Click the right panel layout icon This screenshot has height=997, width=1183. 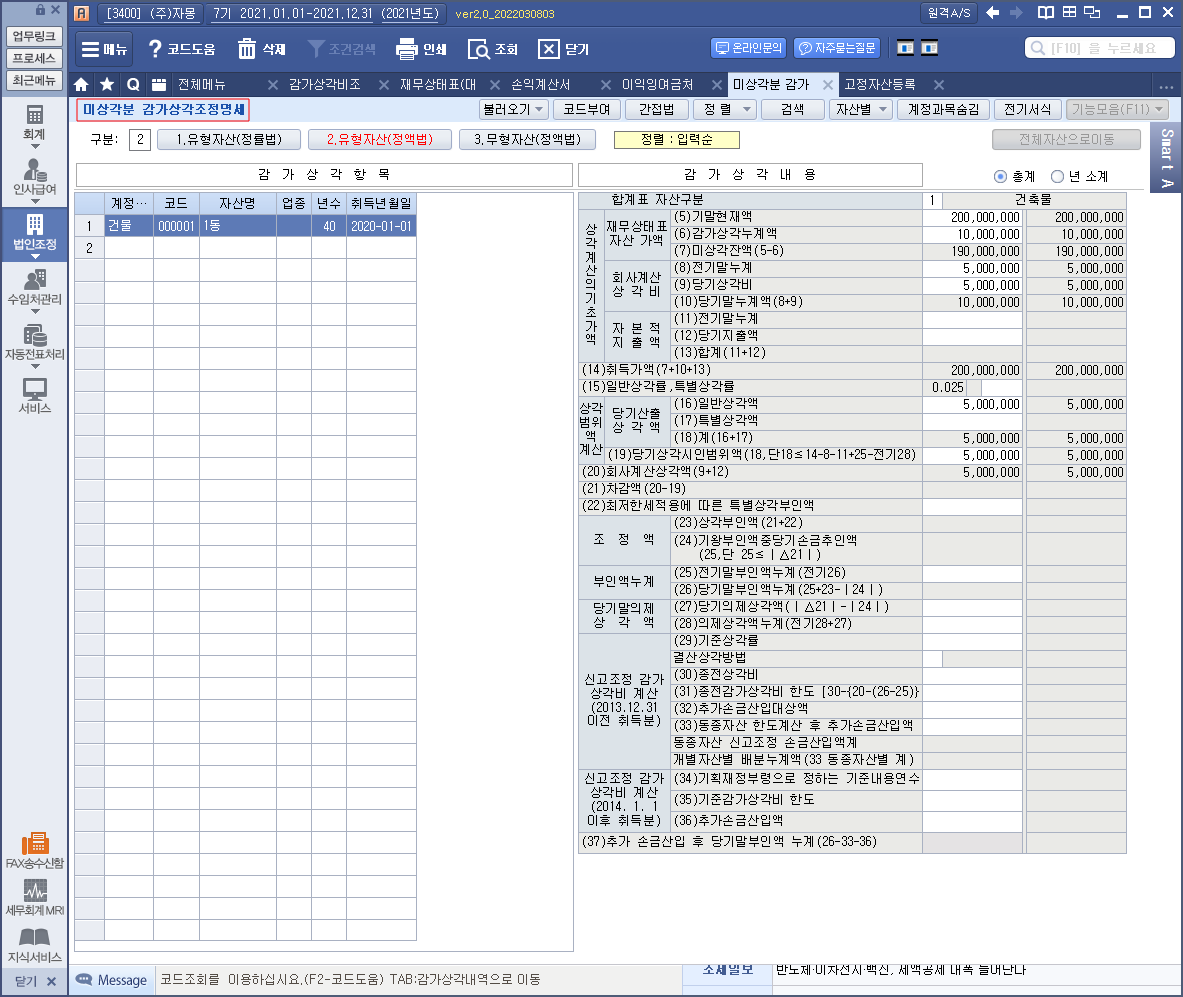pos(930,48)
